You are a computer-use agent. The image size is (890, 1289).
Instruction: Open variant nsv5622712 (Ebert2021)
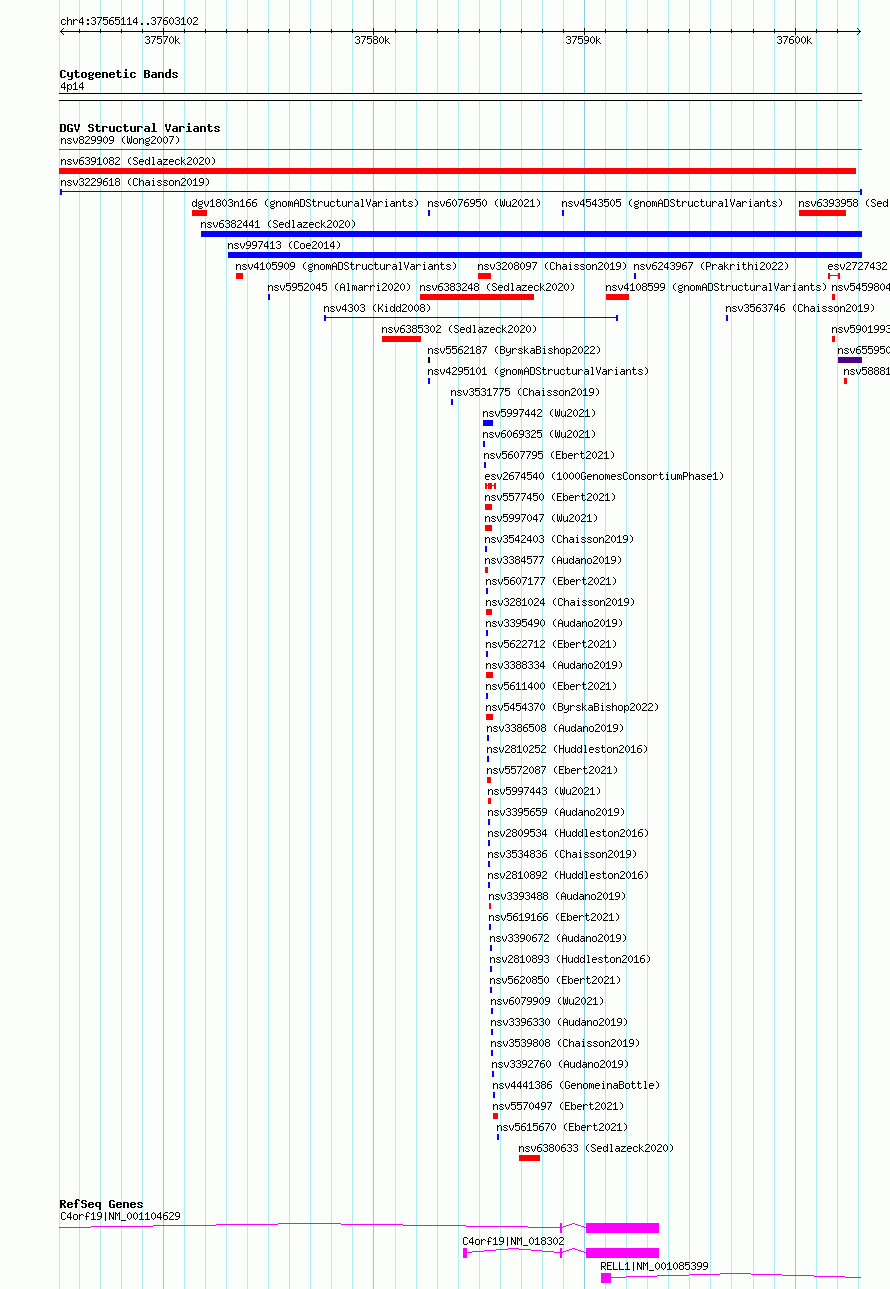pyautogui.click(x=552, y=644)
